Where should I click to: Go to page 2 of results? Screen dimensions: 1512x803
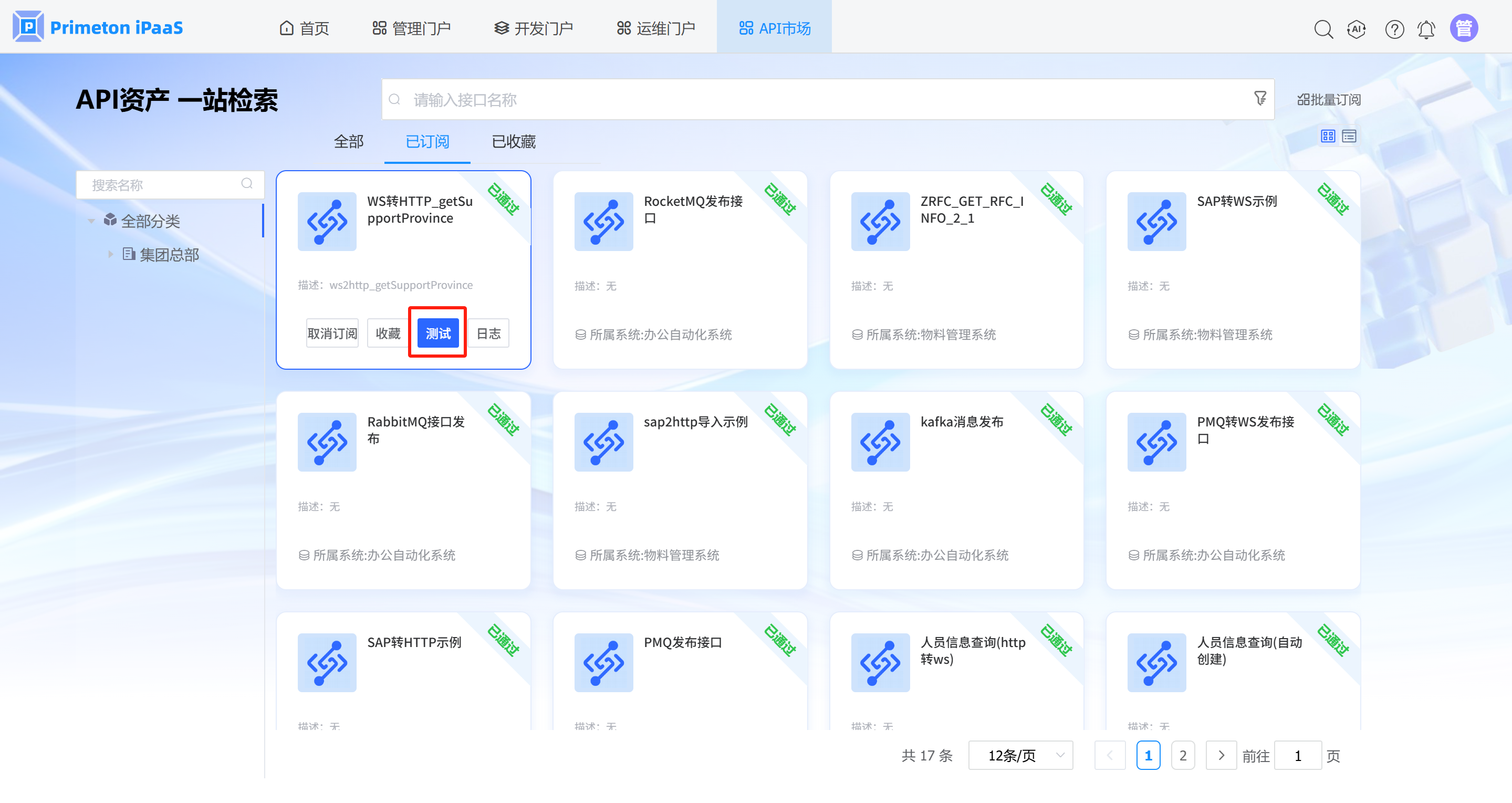point(1183,755)
